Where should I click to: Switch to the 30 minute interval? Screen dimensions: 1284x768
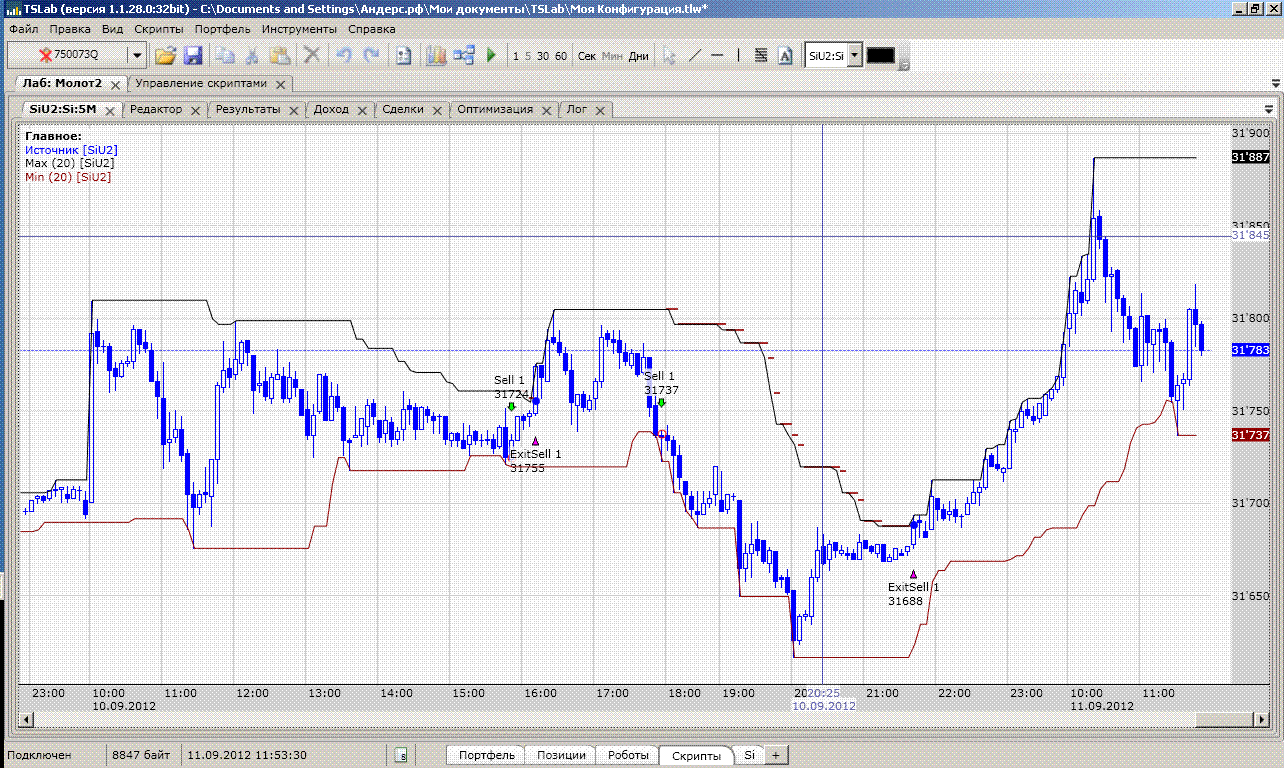click(543, 56)
